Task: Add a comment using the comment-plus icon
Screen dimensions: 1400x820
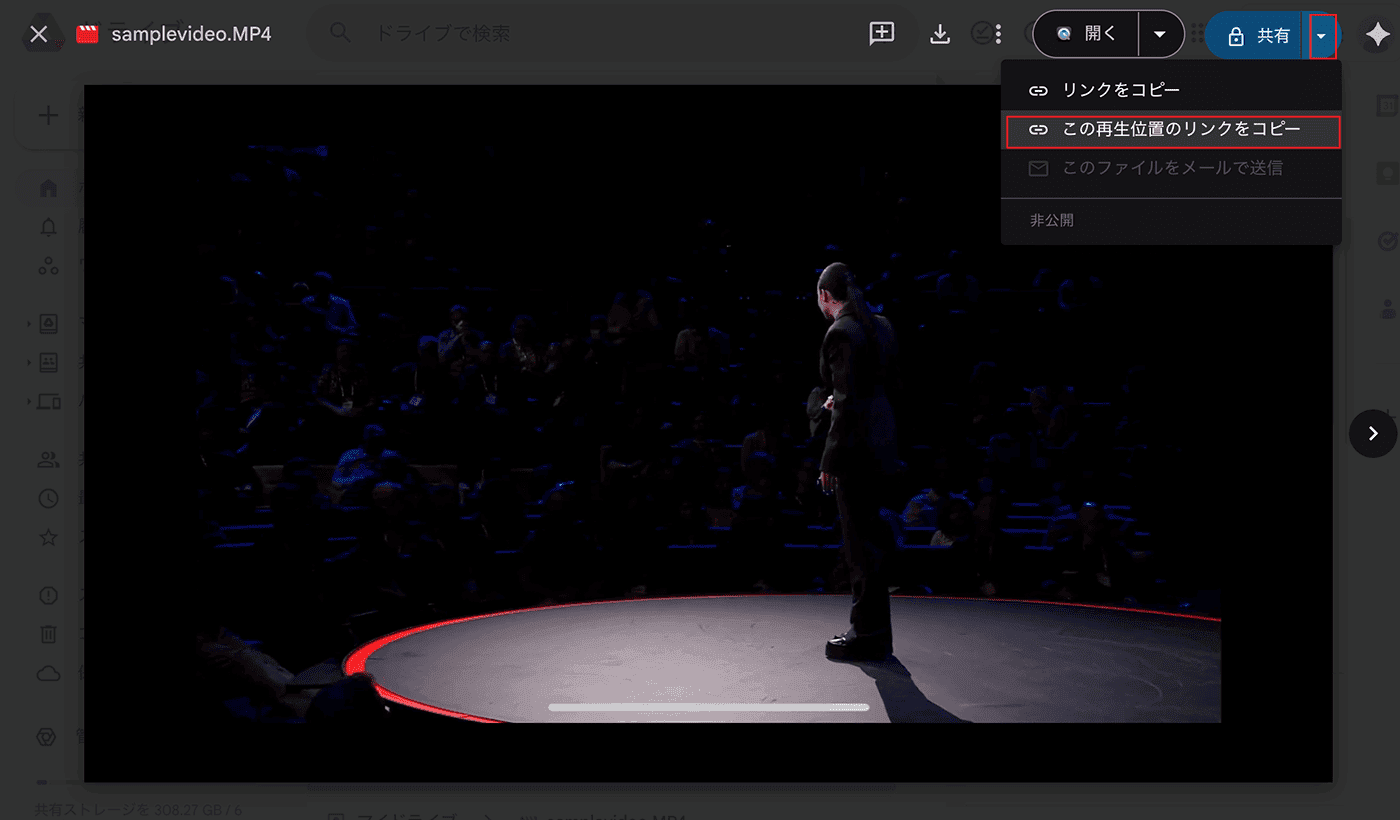Action: click(882, 34)
